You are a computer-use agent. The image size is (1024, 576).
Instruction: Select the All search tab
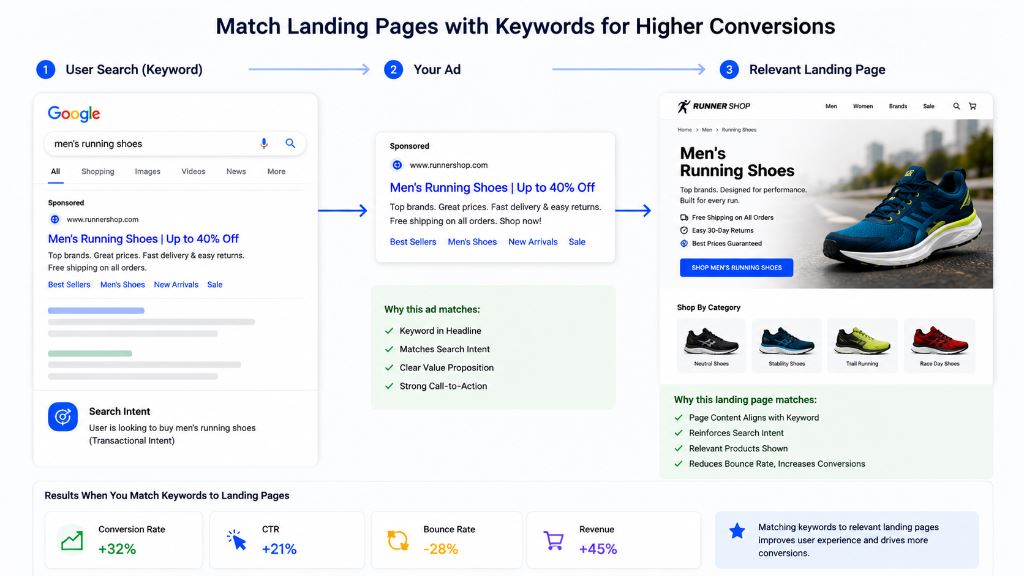(56, 171)
